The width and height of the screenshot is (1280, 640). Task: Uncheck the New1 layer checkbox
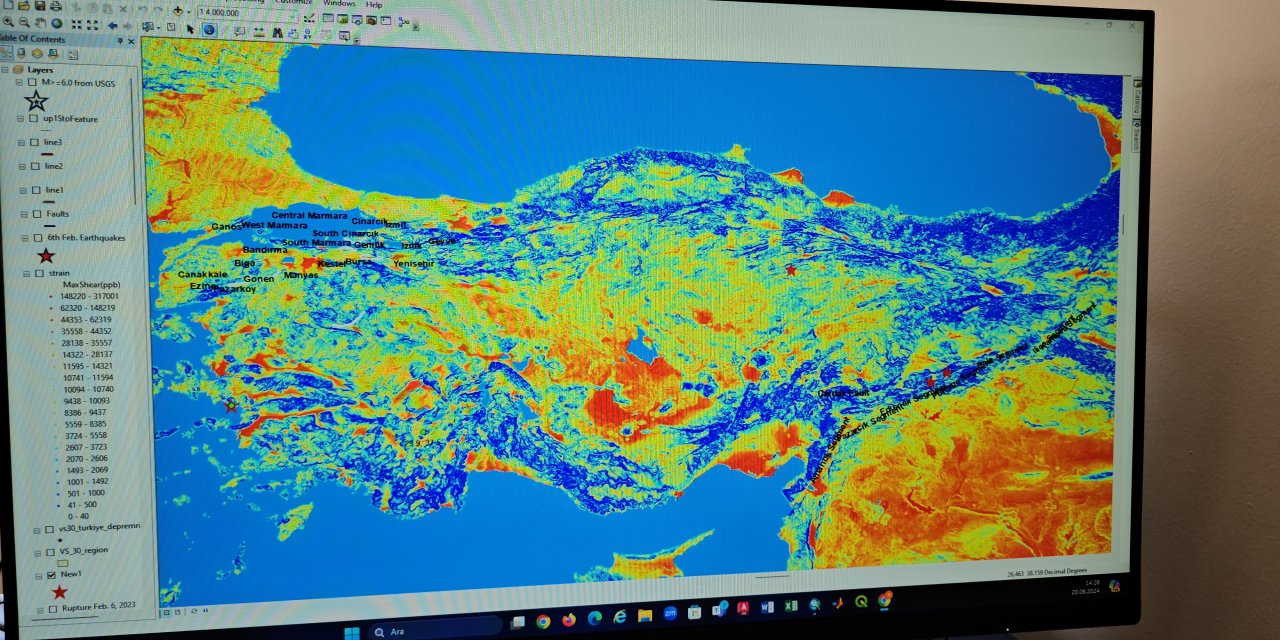click(51, 575)
